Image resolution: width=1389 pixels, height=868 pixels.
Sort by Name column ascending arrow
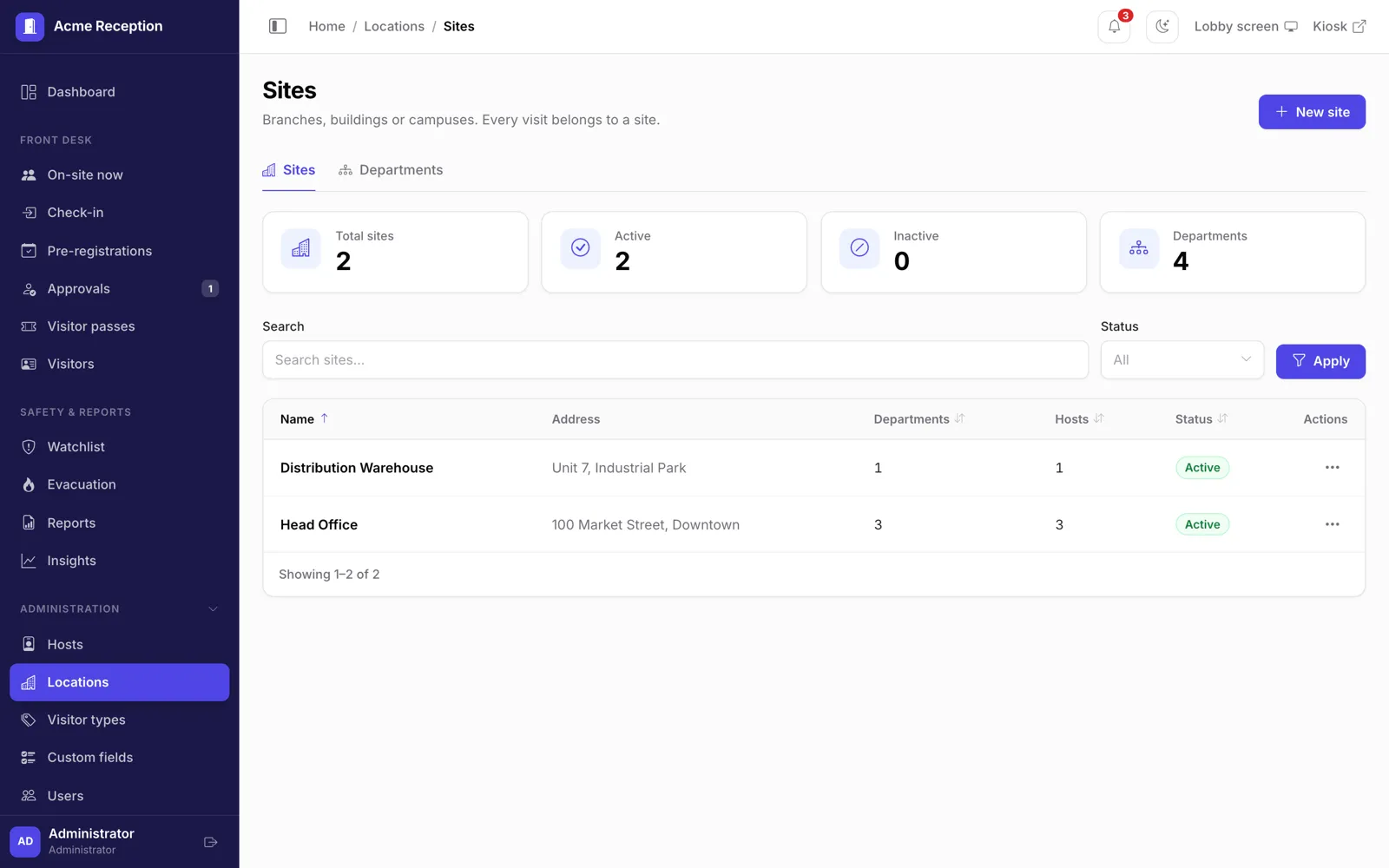click(325, 418)
